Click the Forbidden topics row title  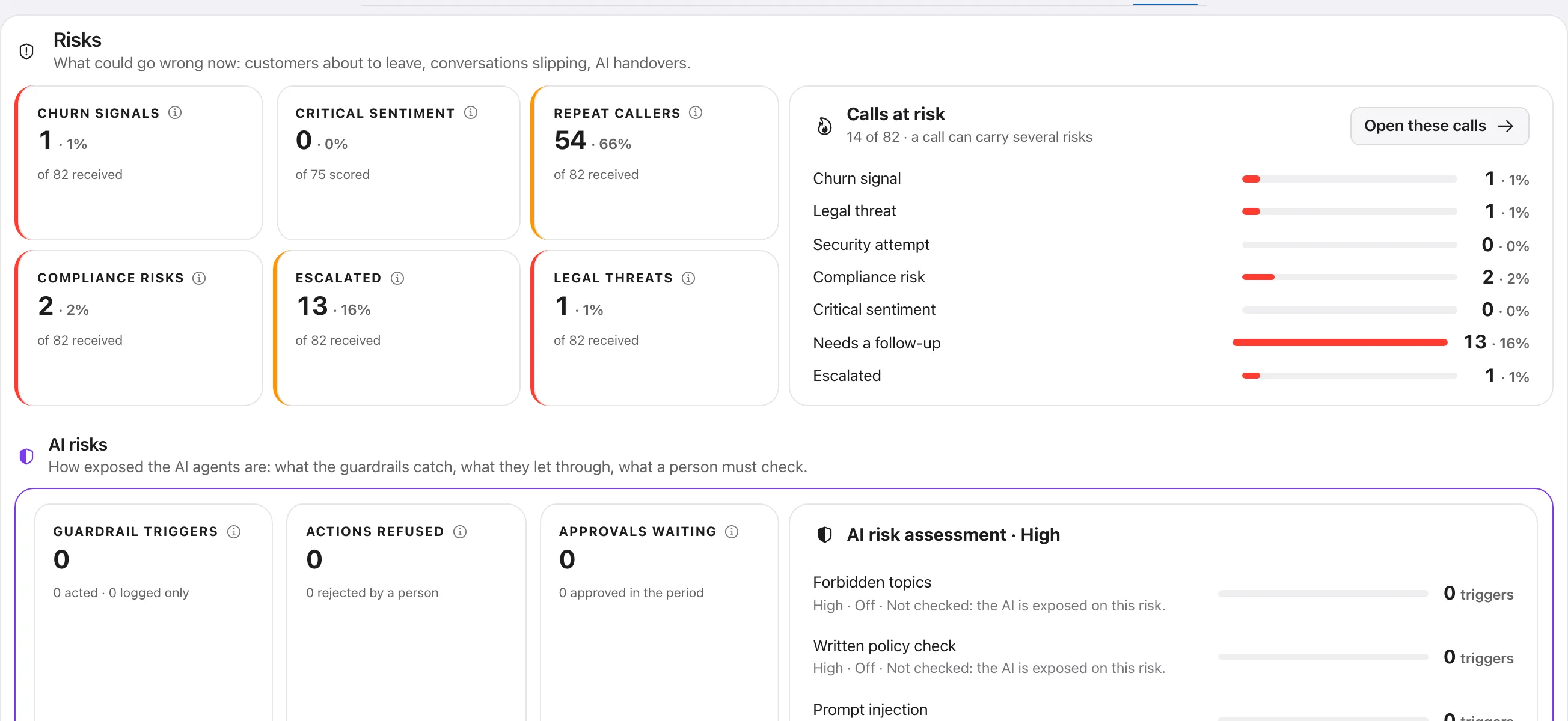click(x=872, y=582)
